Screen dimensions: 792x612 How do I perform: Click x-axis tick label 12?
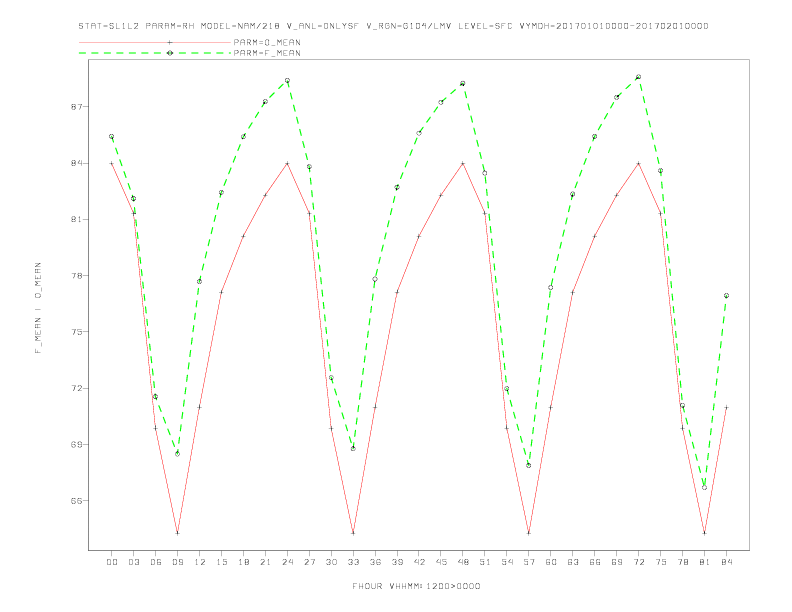click(x=200, y=562)
